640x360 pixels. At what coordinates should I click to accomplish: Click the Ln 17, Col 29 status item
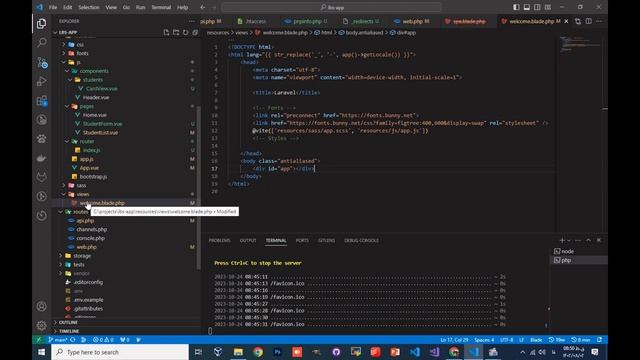click(x=454, y=340)
